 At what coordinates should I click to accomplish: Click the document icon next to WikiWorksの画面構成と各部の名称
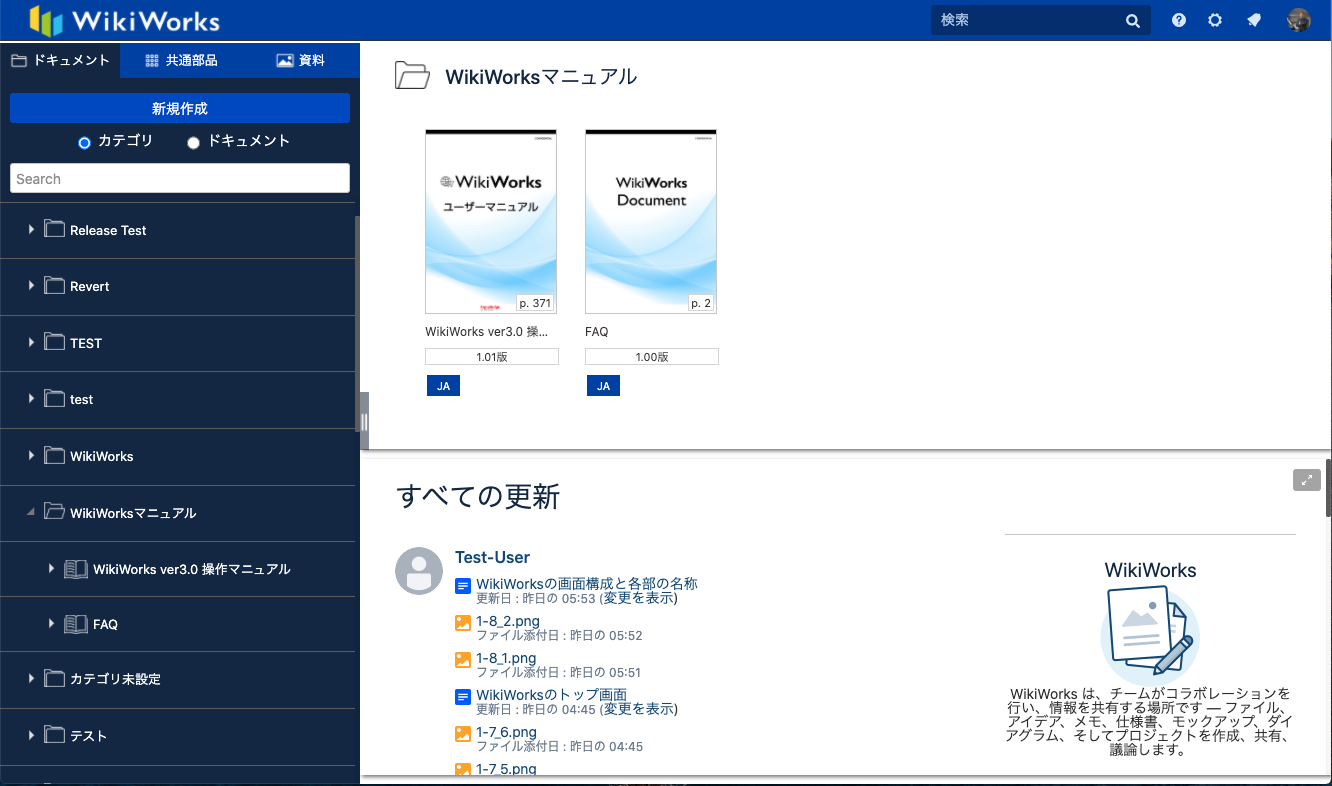[x=463, y=585]
